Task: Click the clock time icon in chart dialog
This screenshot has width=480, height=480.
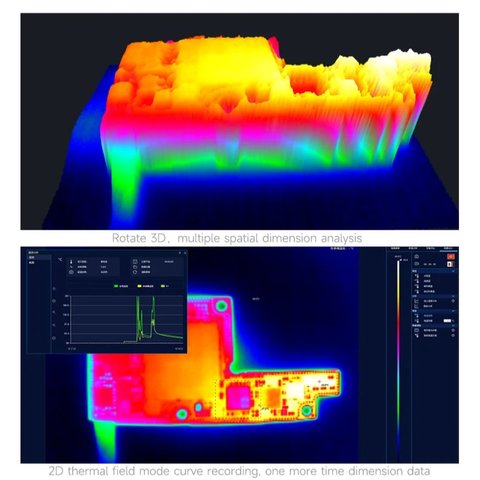Action: click(135, 267)
